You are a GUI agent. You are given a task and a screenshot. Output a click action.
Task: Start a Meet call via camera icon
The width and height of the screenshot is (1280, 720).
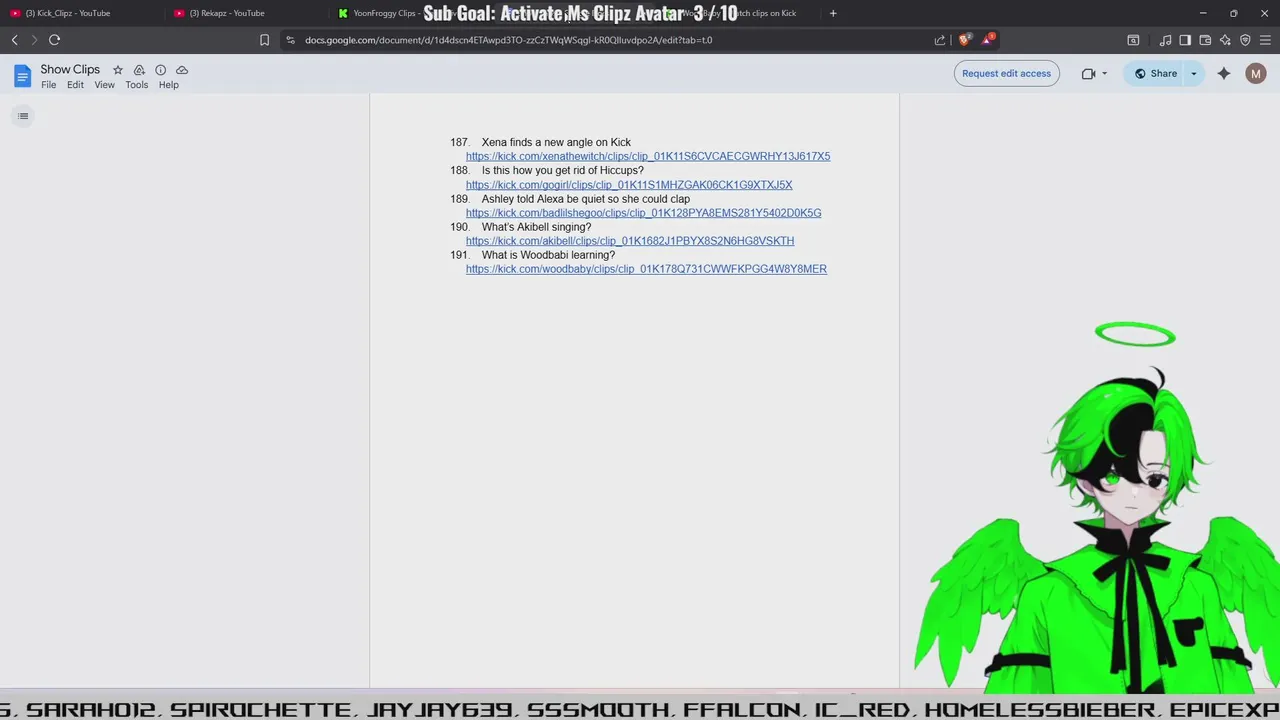1088,73
